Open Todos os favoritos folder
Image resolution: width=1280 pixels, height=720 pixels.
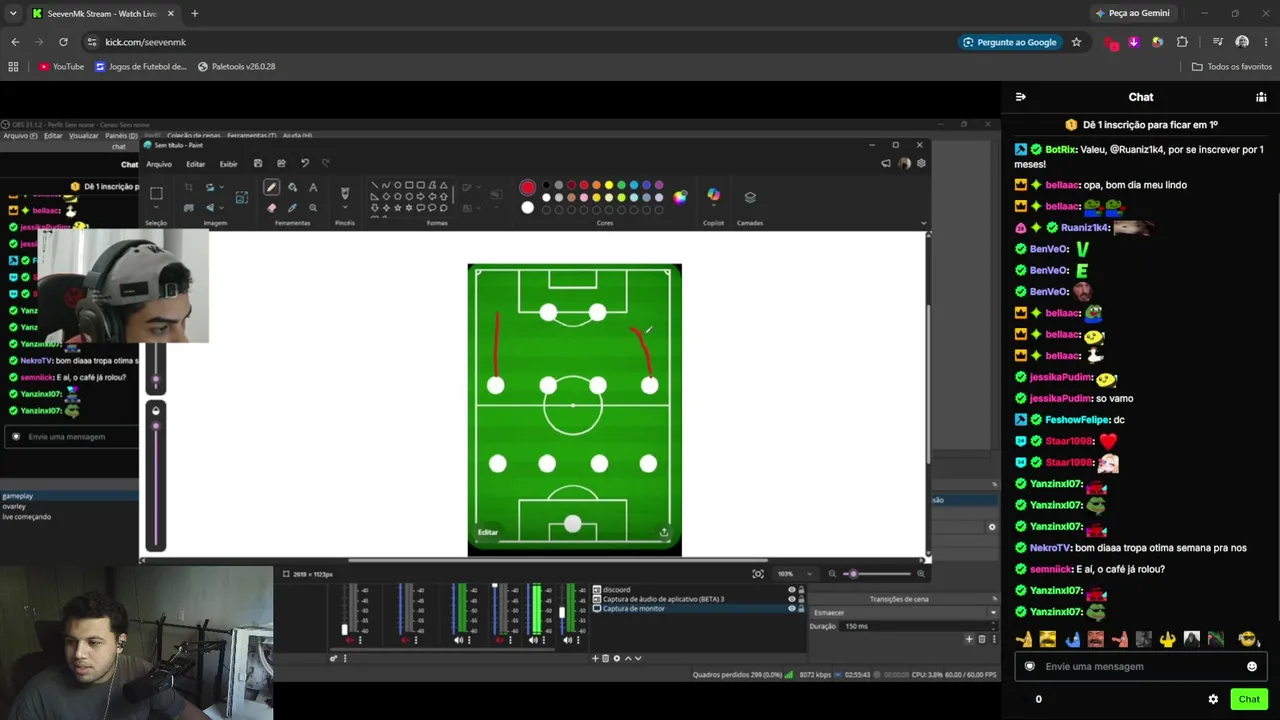1232,66
